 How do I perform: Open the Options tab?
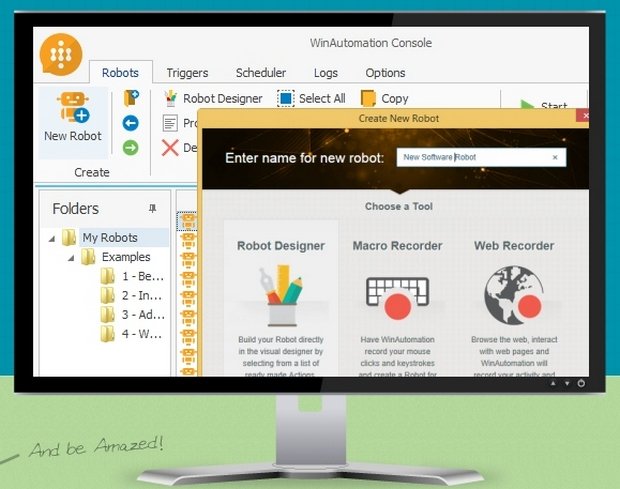[x=385, y=73]
